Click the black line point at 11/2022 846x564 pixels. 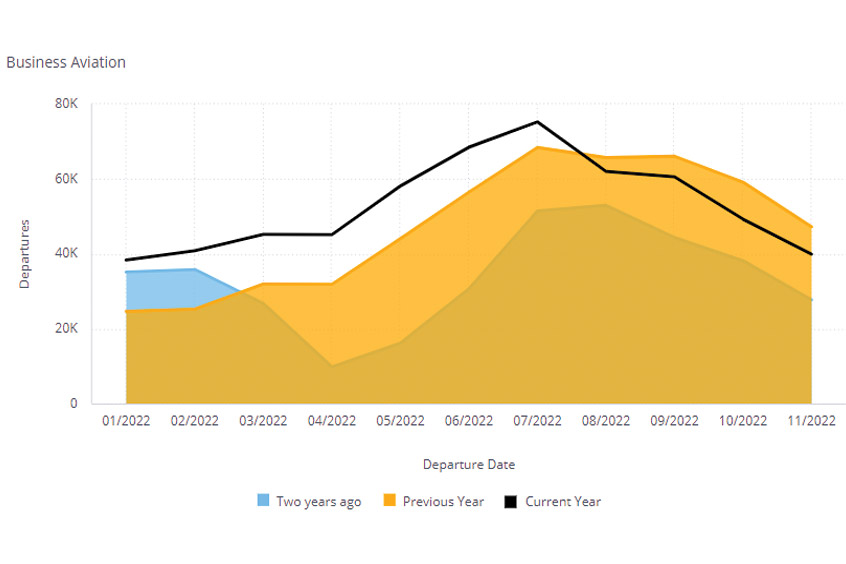click(x=811, y=254)
